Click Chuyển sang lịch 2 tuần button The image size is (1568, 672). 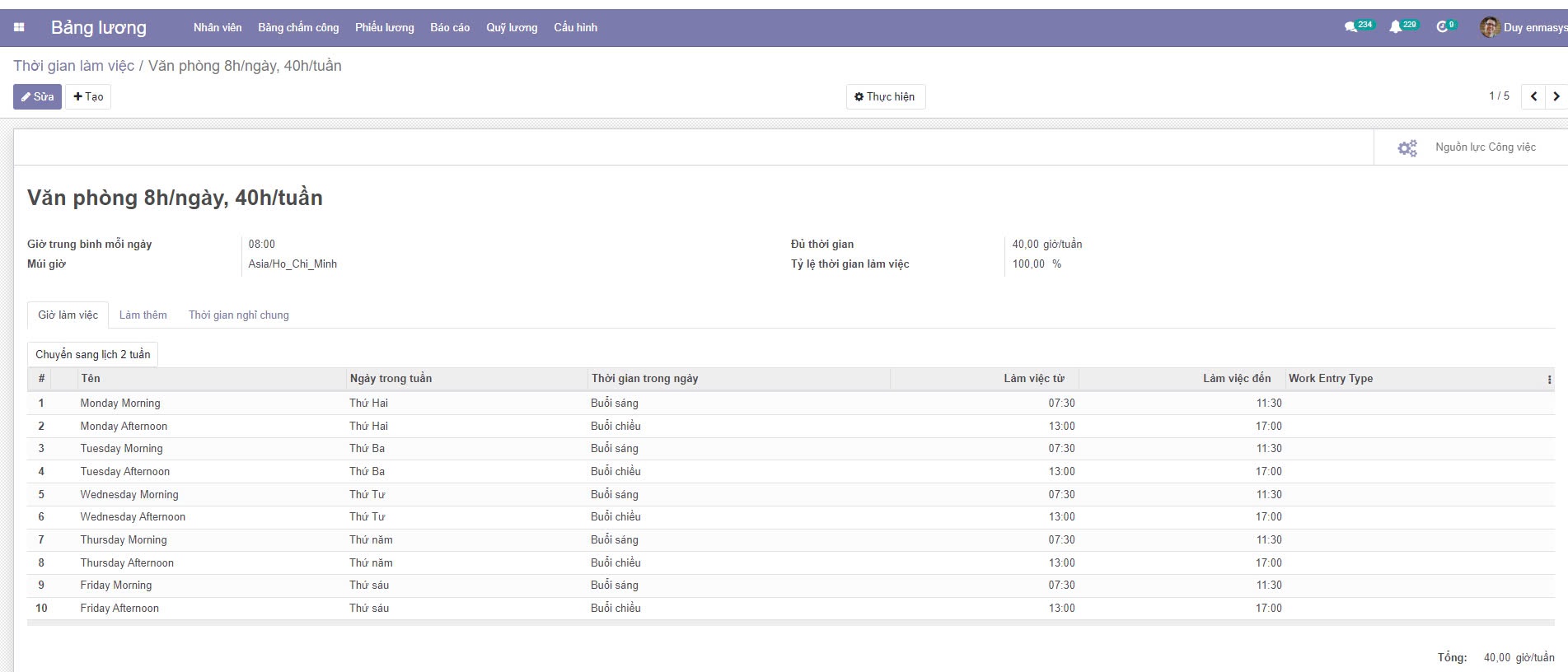[92, 354]
